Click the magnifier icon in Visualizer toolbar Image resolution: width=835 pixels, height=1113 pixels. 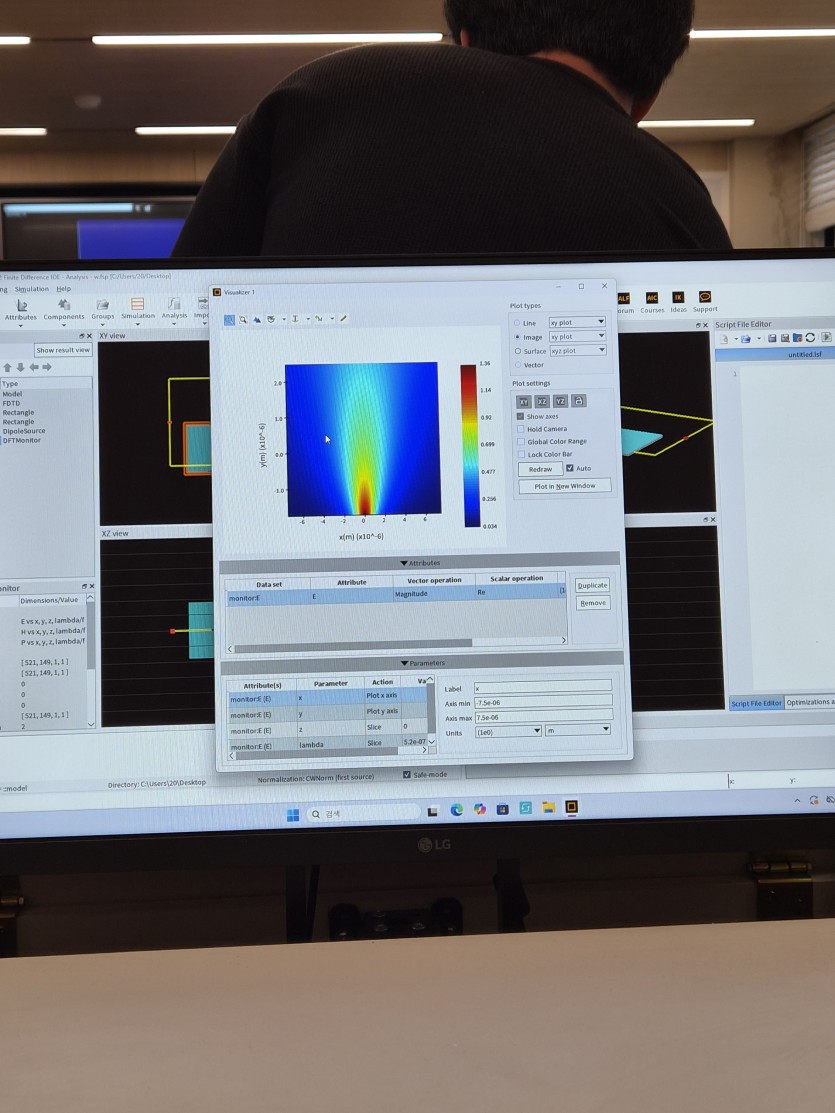click(243, 320)
